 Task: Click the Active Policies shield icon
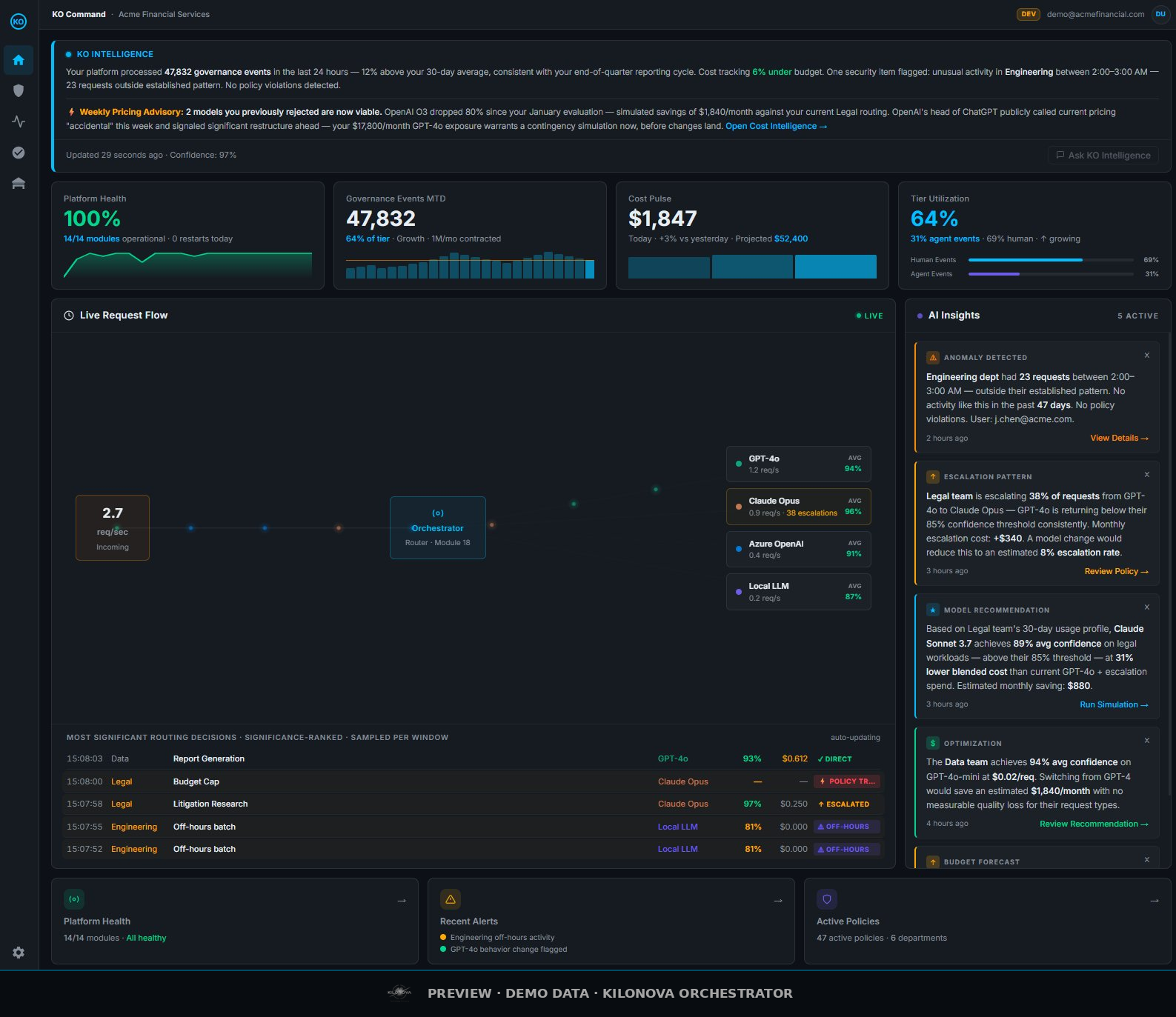point(827,899)
